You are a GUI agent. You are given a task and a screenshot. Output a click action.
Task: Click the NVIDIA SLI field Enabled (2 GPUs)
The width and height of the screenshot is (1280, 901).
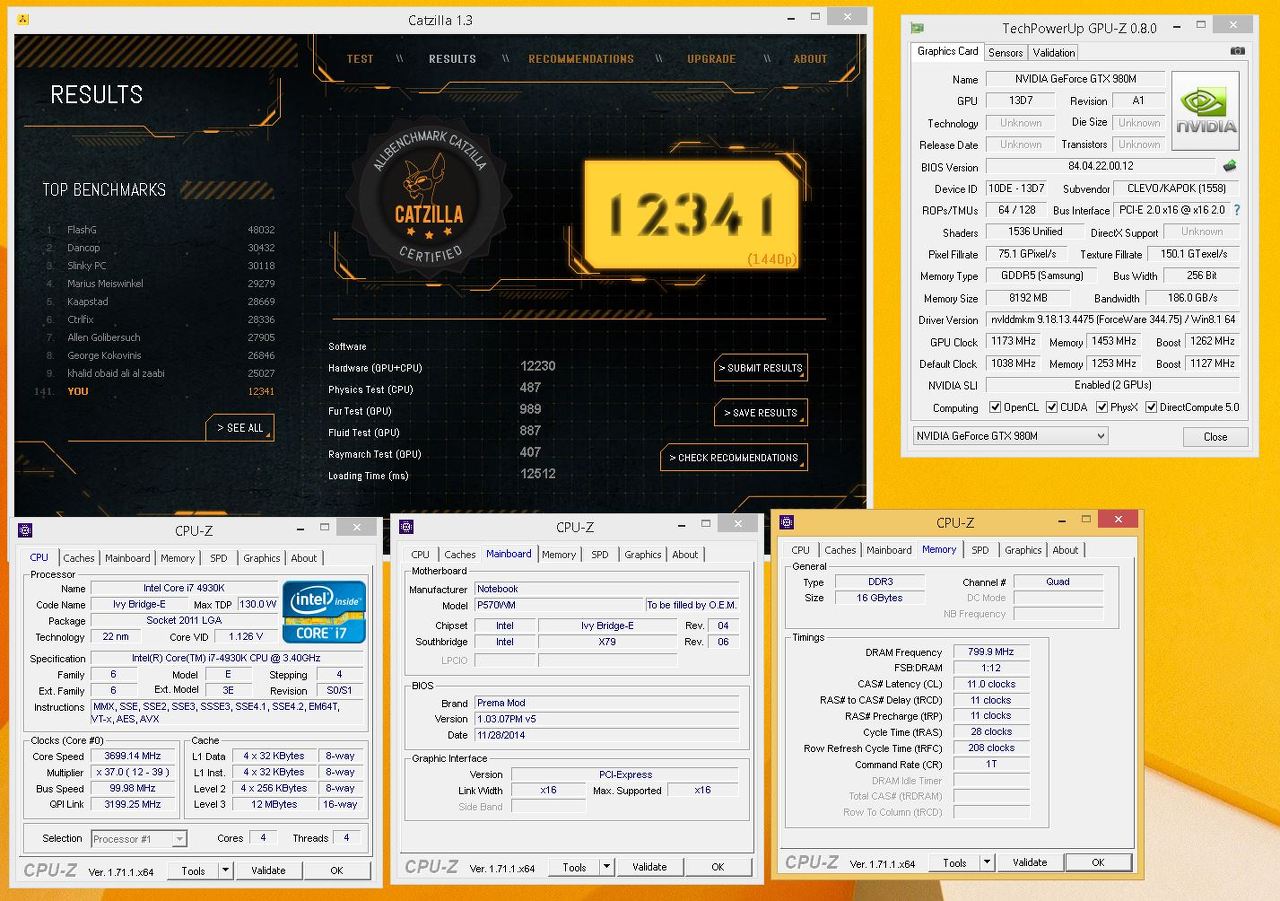click(x=1112, y=385)
